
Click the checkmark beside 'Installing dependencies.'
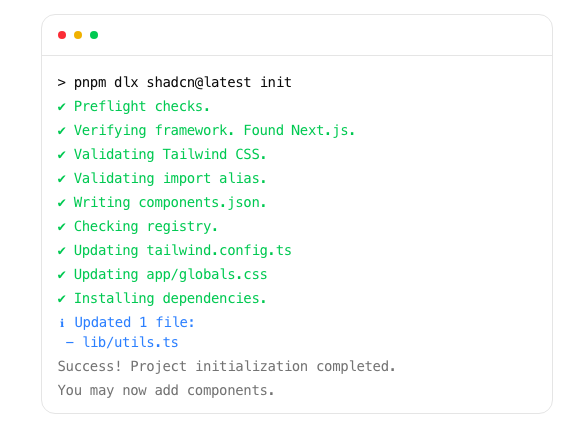click(62, 299)
